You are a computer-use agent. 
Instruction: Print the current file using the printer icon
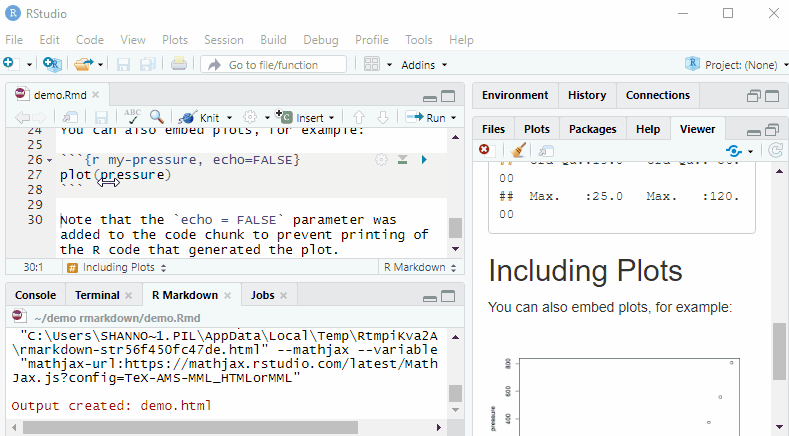tap(179, 64)
